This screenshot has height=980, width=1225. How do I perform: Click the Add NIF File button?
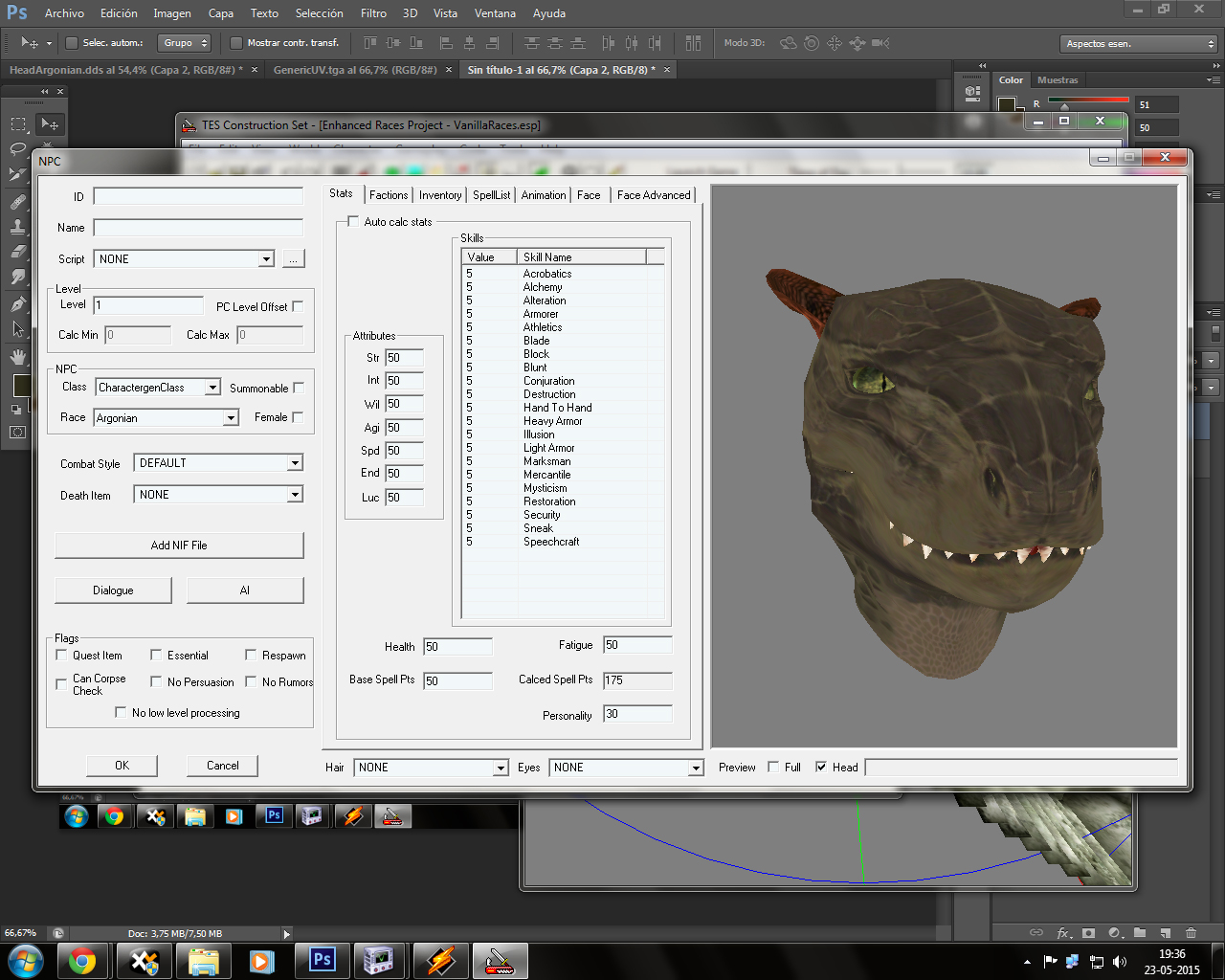[179, 546]
